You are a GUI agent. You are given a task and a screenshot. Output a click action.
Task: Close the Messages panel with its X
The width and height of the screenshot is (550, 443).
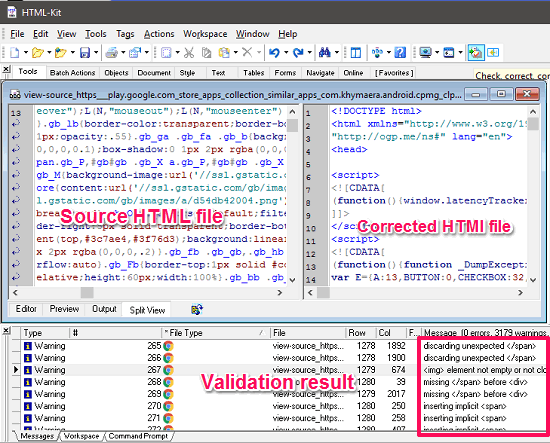pyautogui.click(x=6, y=330)
